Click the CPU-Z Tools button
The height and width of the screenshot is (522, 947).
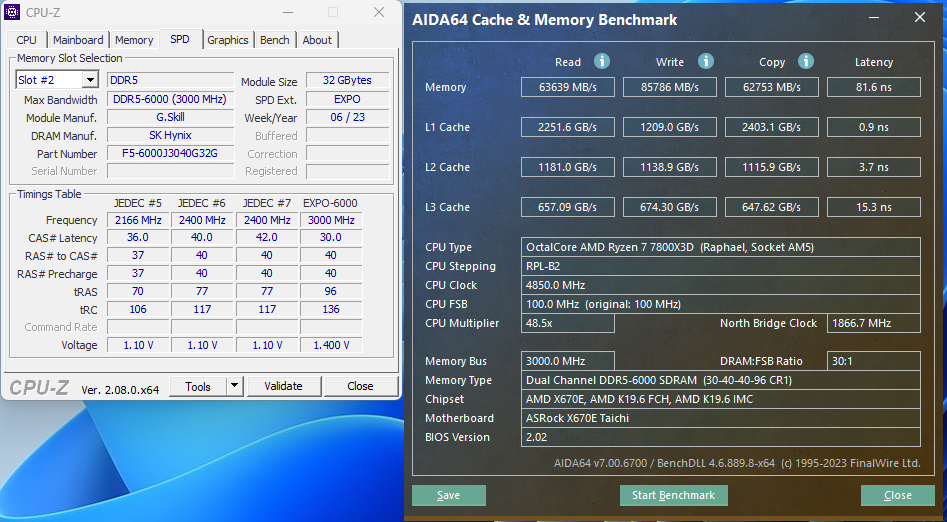click(x=198, y=386)
